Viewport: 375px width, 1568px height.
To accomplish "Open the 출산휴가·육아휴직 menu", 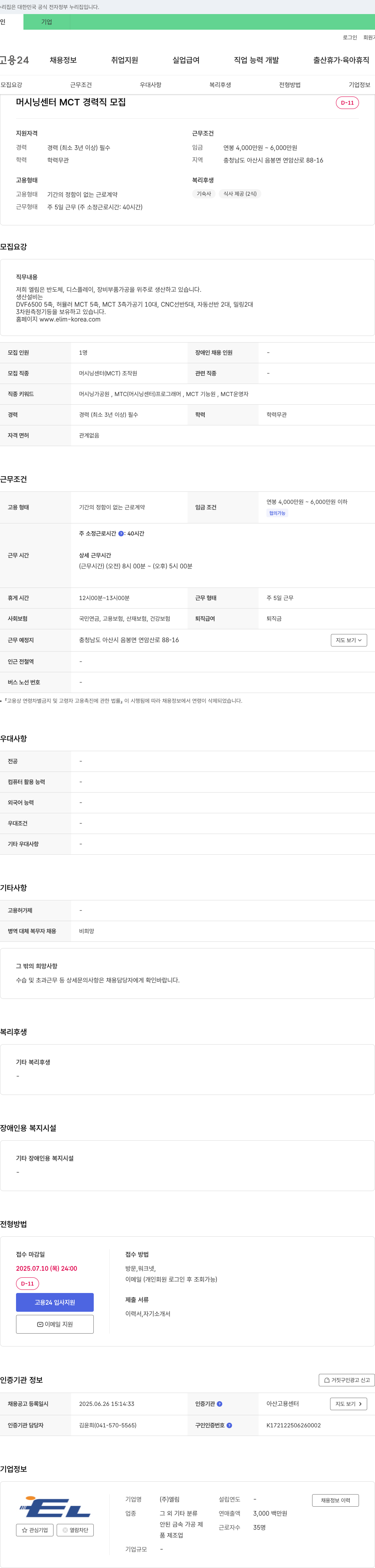I will tap(341, 60).
